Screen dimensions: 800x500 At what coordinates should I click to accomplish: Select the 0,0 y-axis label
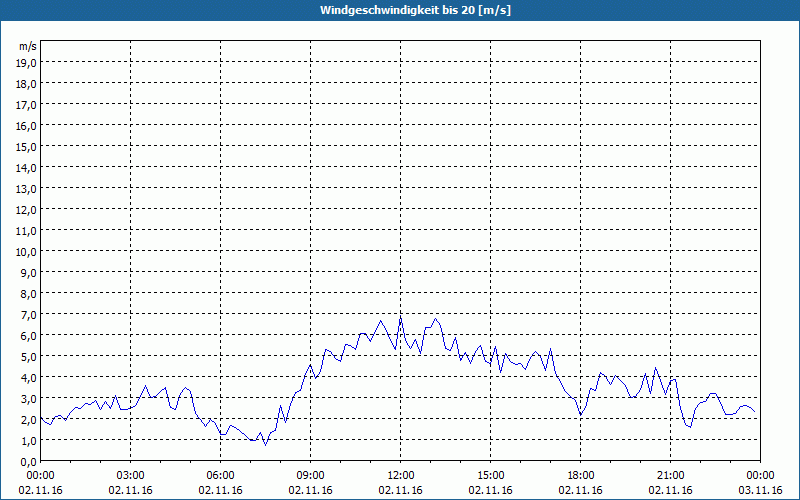(29, 462)
